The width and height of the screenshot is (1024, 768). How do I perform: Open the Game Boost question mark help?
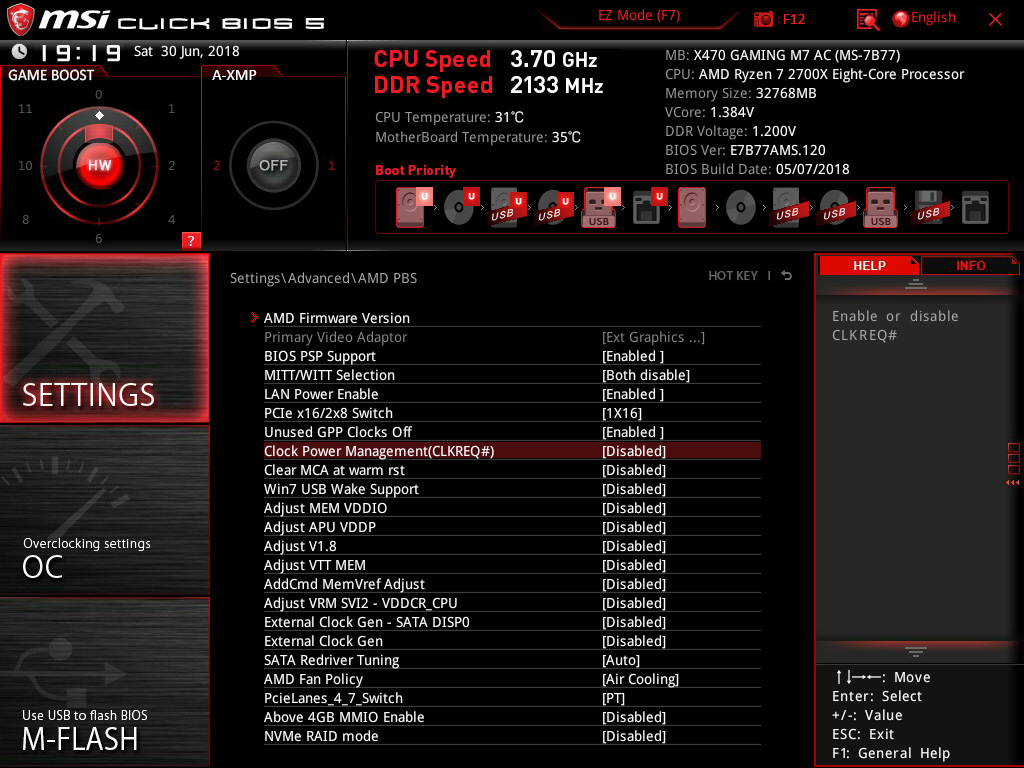tap(191, 240)
